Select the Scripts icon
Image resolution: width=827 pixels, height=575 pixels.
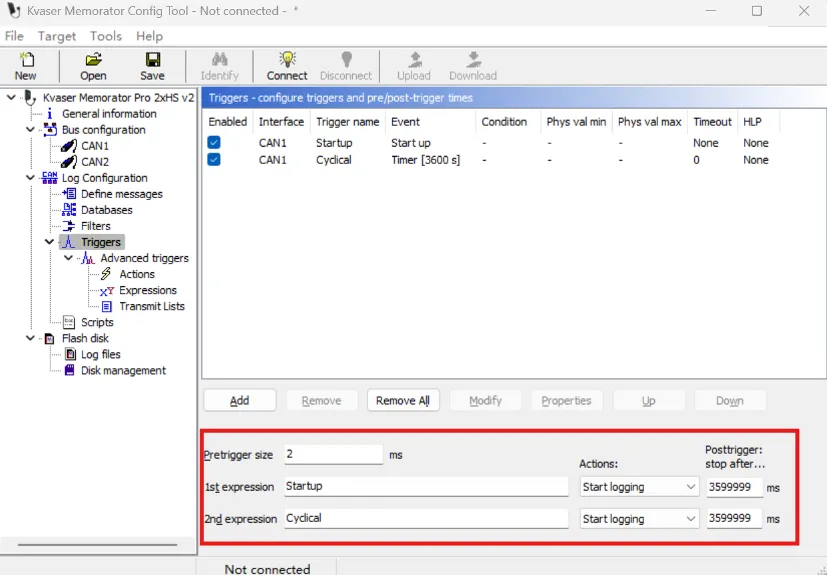[x=69, y=322]
